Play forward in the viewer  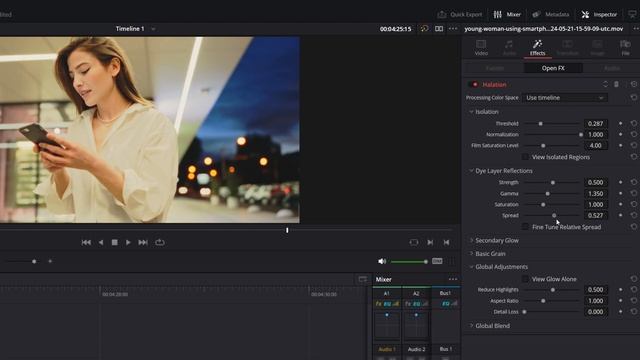click(x=128, y=242)
